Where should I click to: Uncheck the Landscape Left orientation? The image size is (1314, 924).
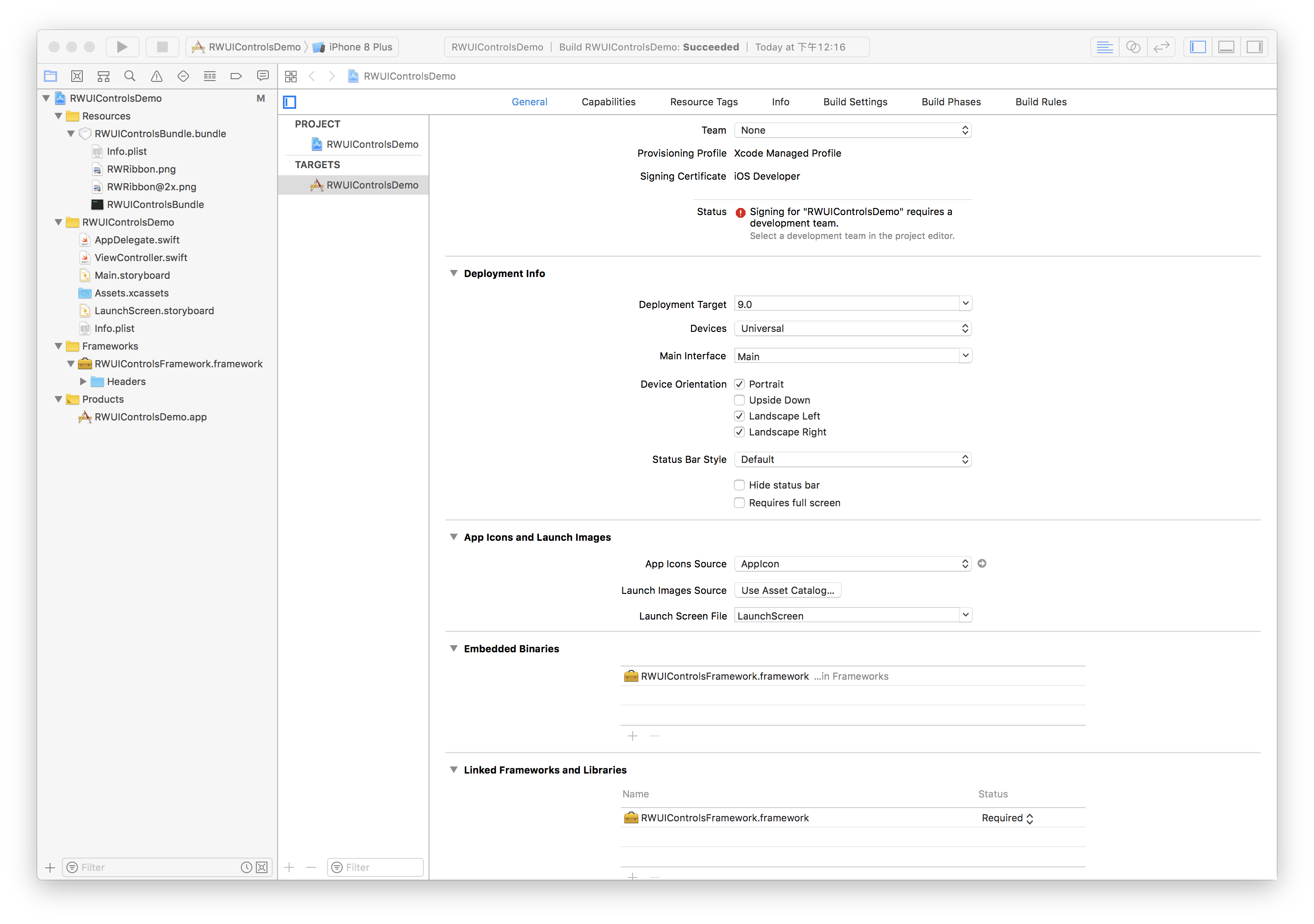[739, 416]
